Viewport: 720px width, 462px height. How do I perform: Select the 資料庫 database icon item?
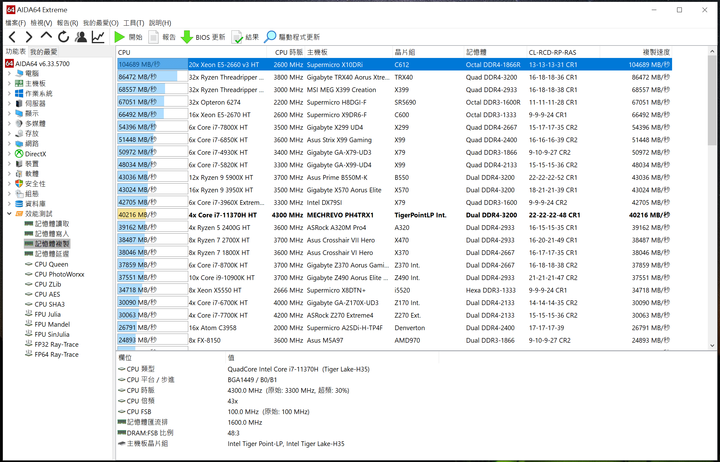point(19,204)
